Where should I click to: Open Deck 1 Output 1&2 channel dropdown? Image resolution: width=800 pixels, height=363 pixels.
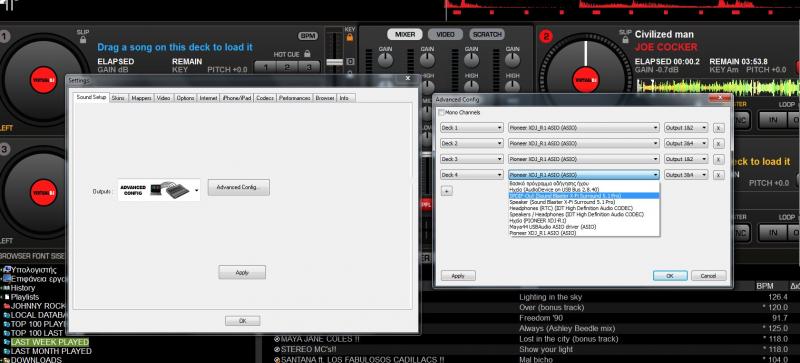tap(686, 128)
